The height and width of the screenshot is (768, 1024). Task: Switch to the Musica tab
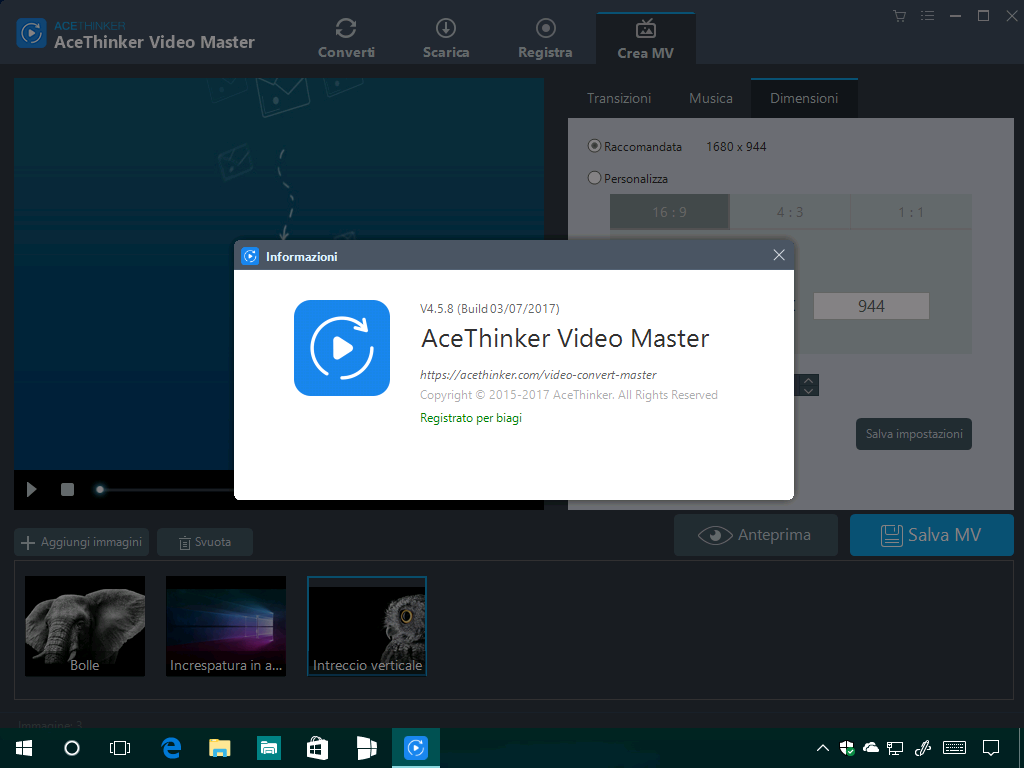[x=711, y=98]
